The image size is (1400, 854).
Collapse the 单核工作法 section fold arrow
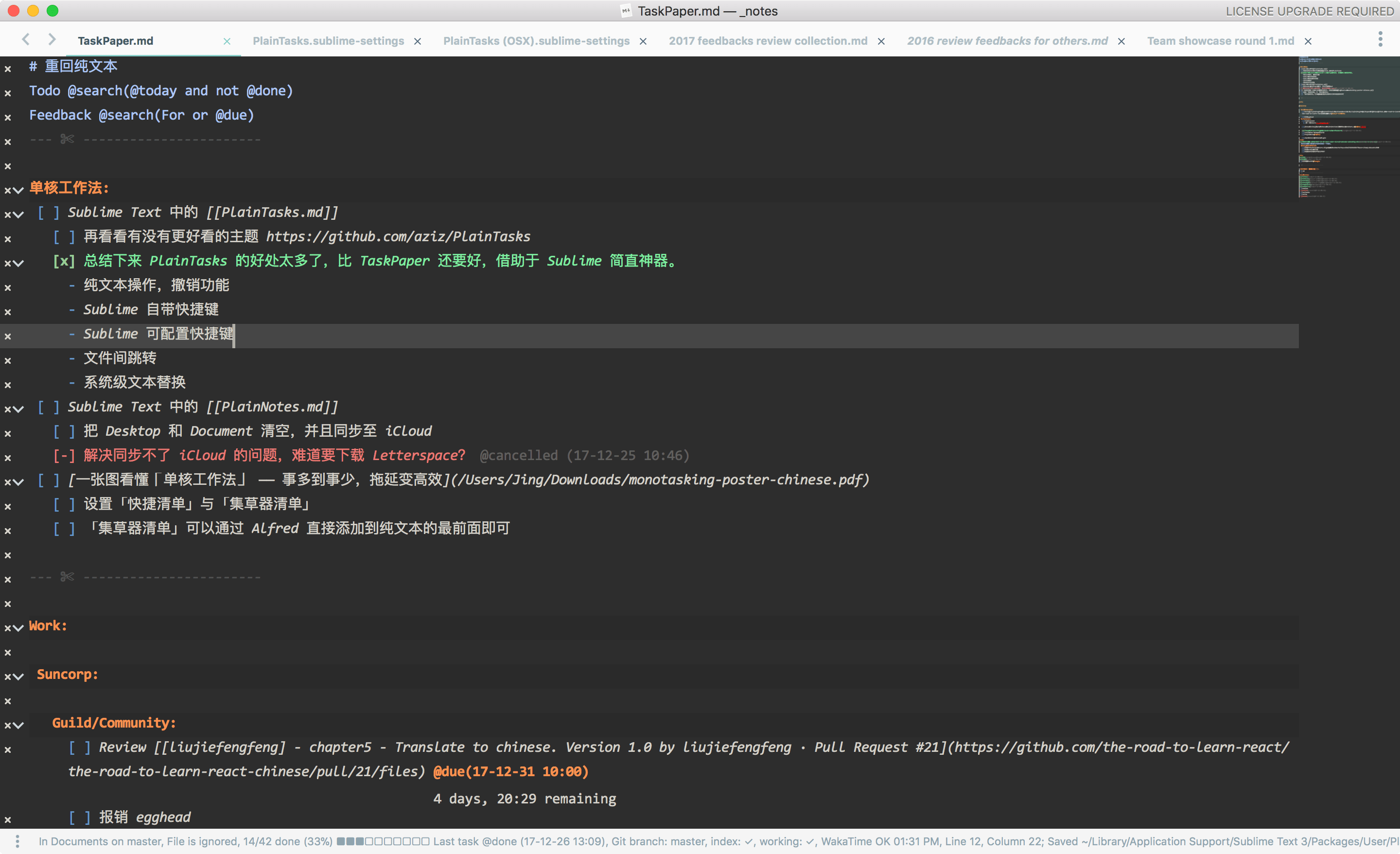pos(18,191)
